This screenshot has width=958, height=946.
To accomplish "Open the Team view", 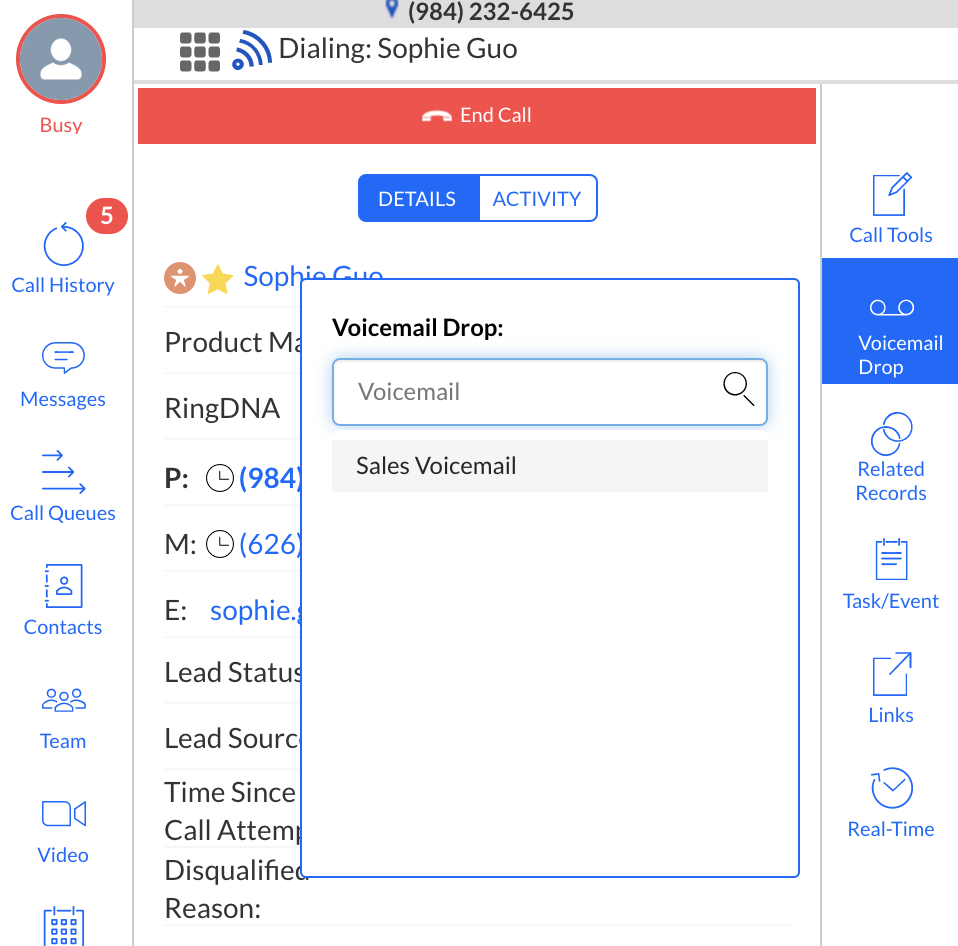I will pyautogui.click(x=63, y=716).
